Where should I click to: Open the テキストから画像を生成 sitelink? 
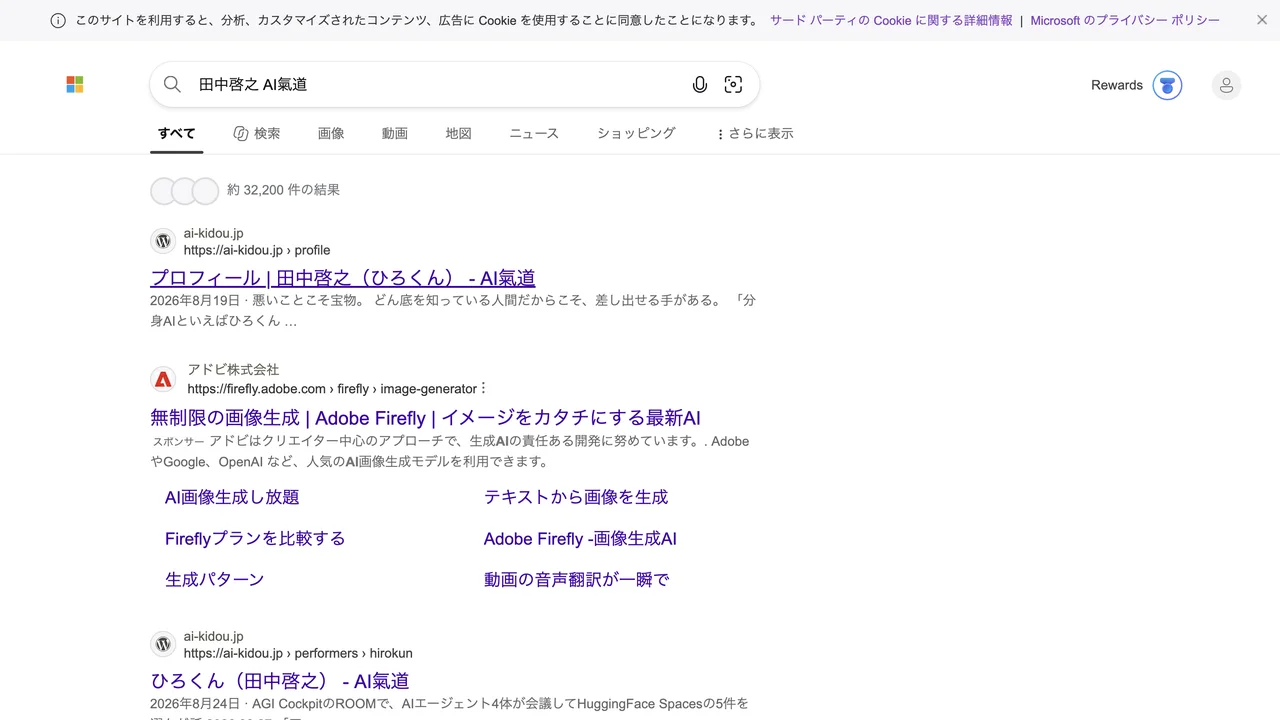pos(576,497)
